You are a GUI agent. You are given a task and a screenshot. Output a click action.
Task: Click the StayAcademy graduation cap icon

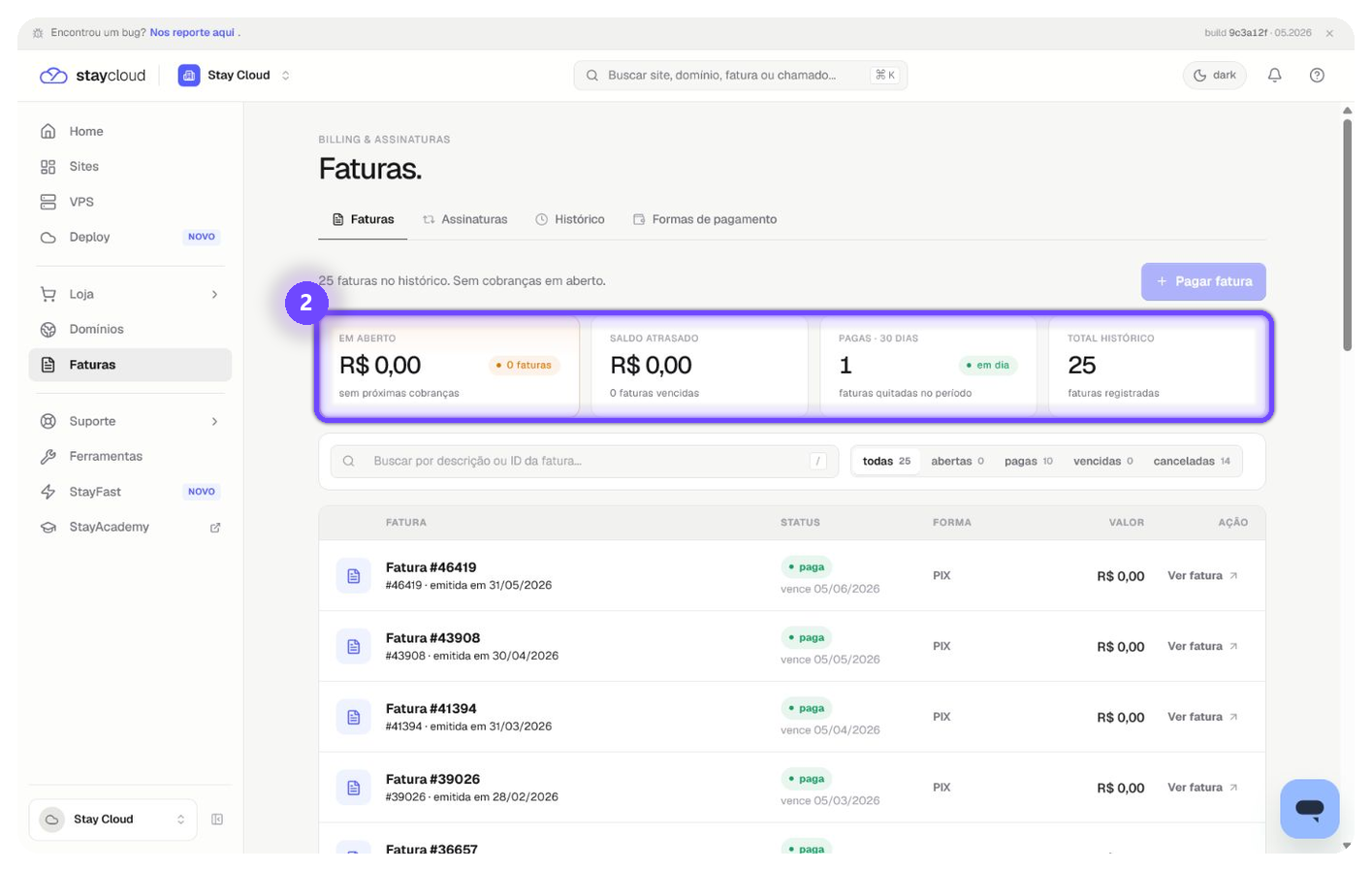tap(48, 527)
